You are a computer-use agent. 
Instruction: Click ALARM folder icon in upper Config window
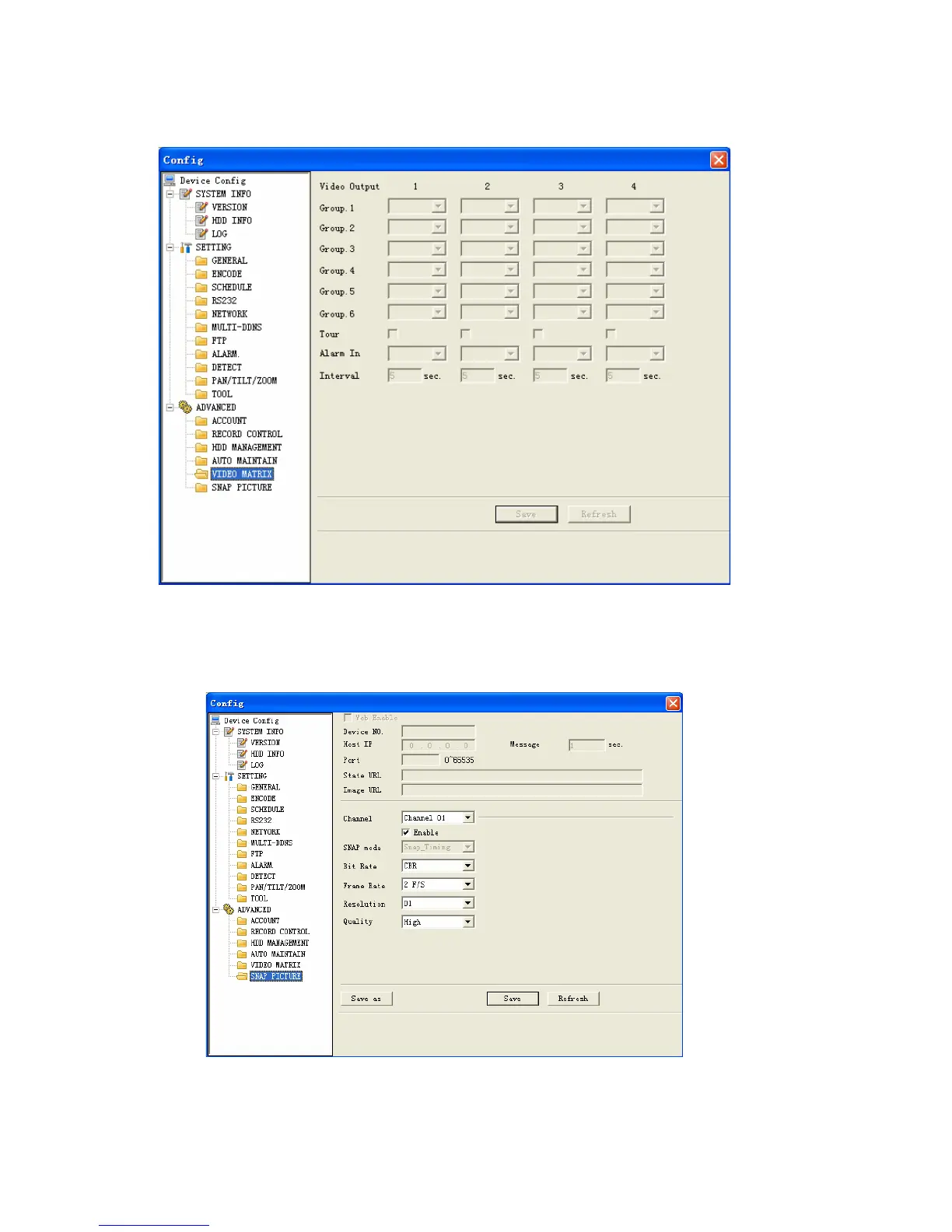[201, 354]
